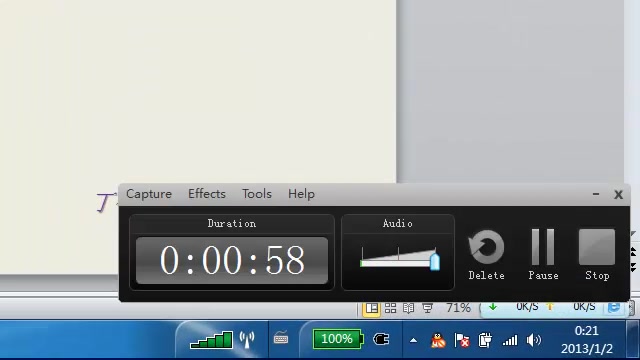Click the speaker volume tray icon
640x360 pixels.
click(x=533, y=340)
